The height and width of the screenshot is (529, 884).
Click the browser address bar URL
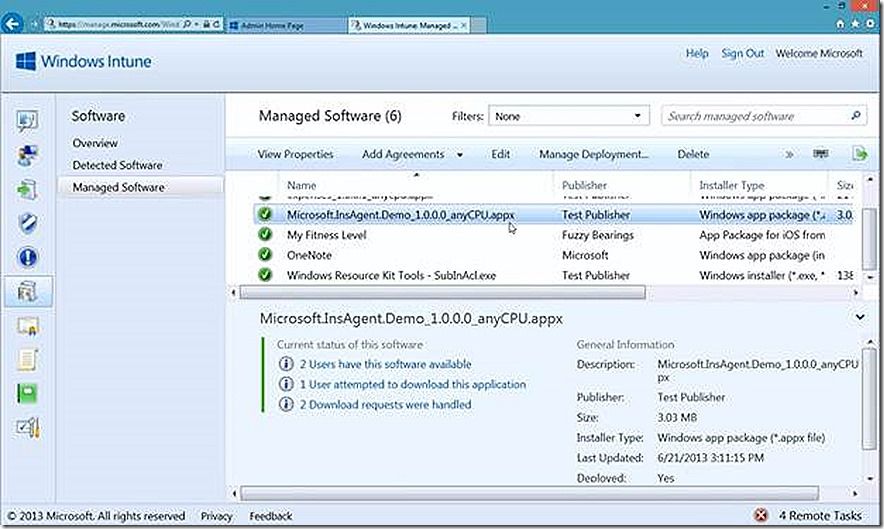pyautogui.click(x=118, y=24)
